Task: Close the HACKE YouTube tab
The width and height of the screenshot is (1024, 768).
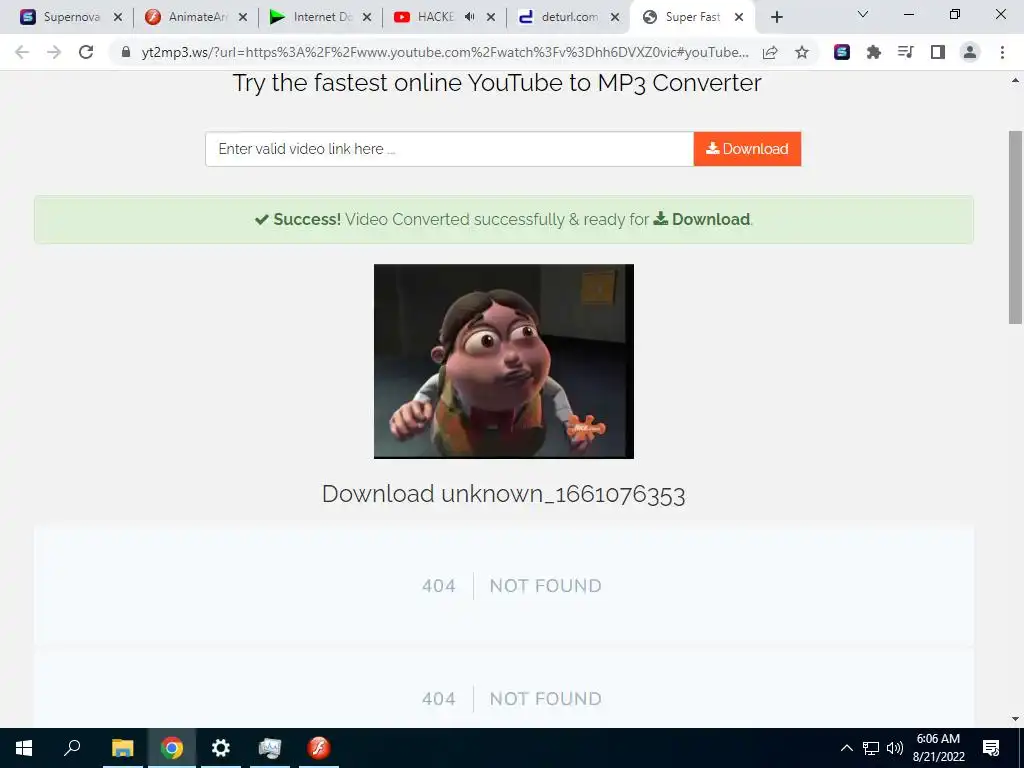Action: tap(491, 18)
